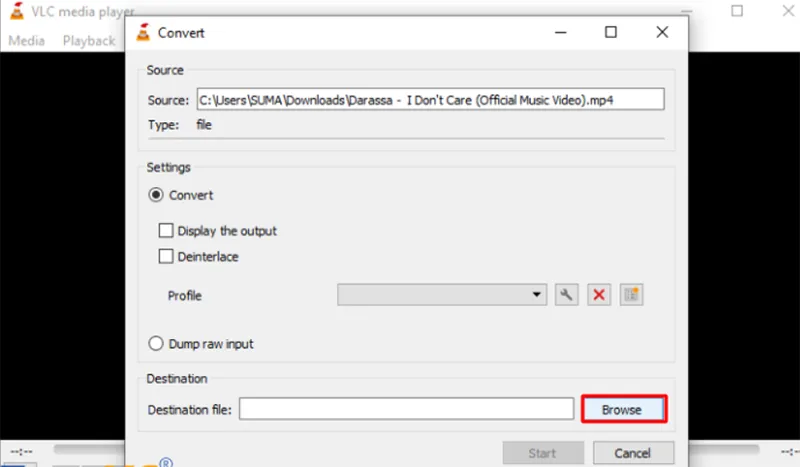Viewport: 800px width, 467px height.
Task: Open the Playback menu in VLC
Action: click(89, 40)
